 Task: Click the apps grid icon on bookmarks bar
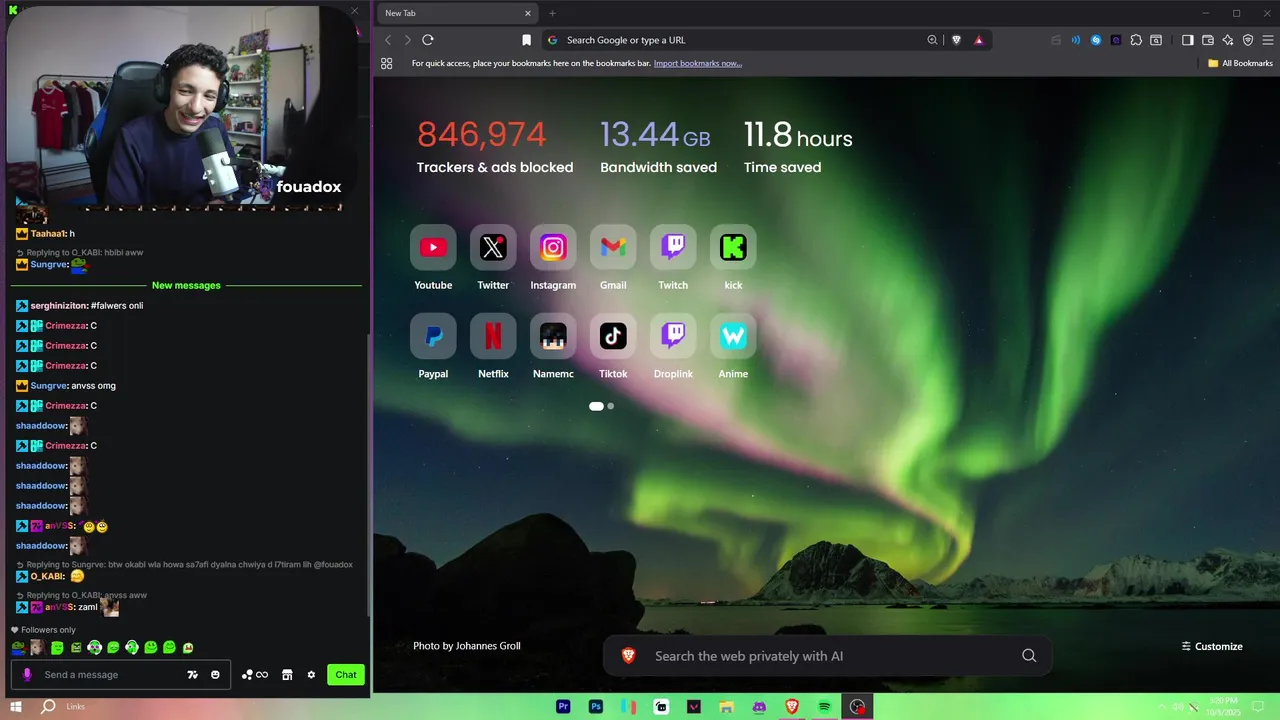coord(386,63)
